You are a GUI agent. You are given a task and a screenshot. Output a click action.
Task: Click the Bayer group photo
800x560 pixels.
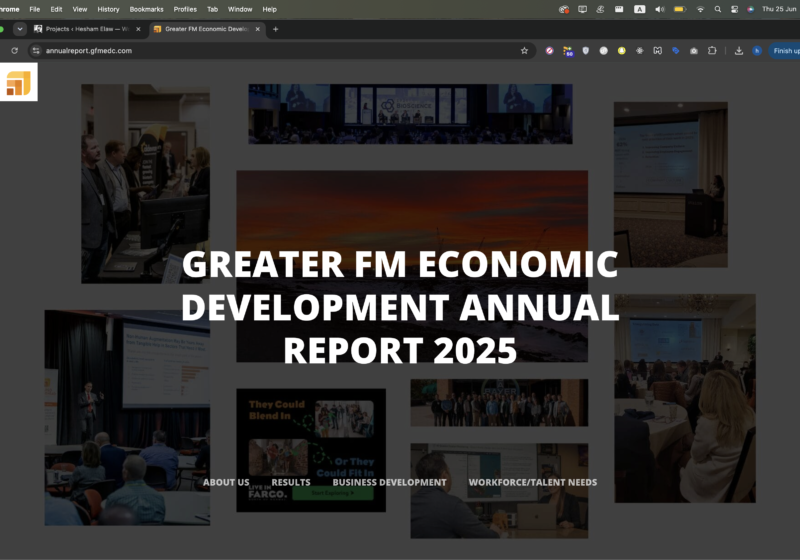click(x=499, y=403)
